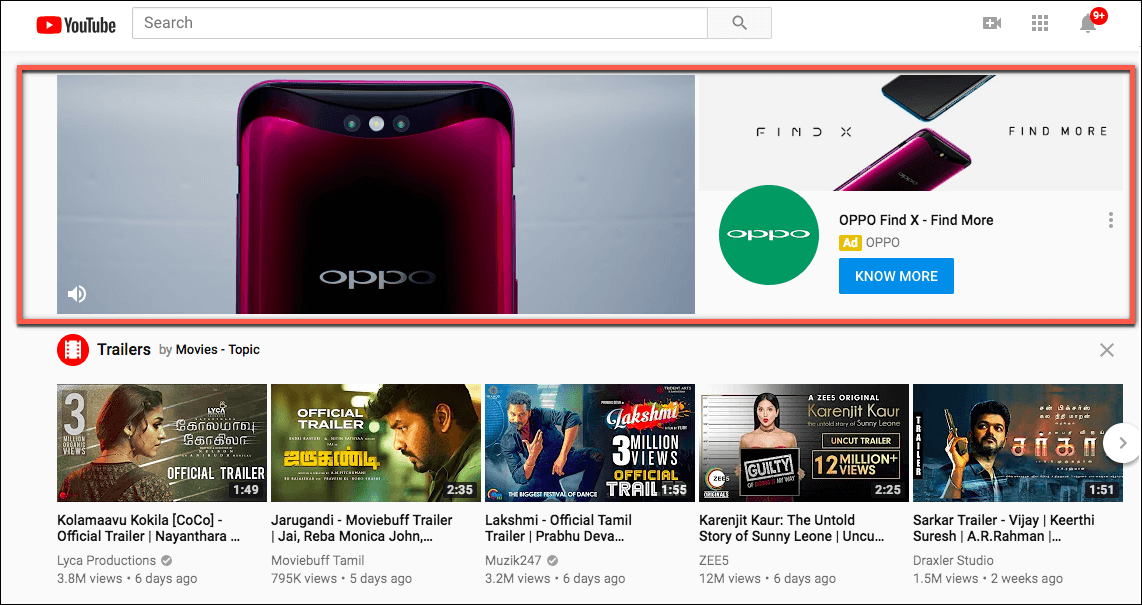Expand the Trailers carousel with the right arrow
Screen dimensions: 1142x605
[x=1122, y=443]
